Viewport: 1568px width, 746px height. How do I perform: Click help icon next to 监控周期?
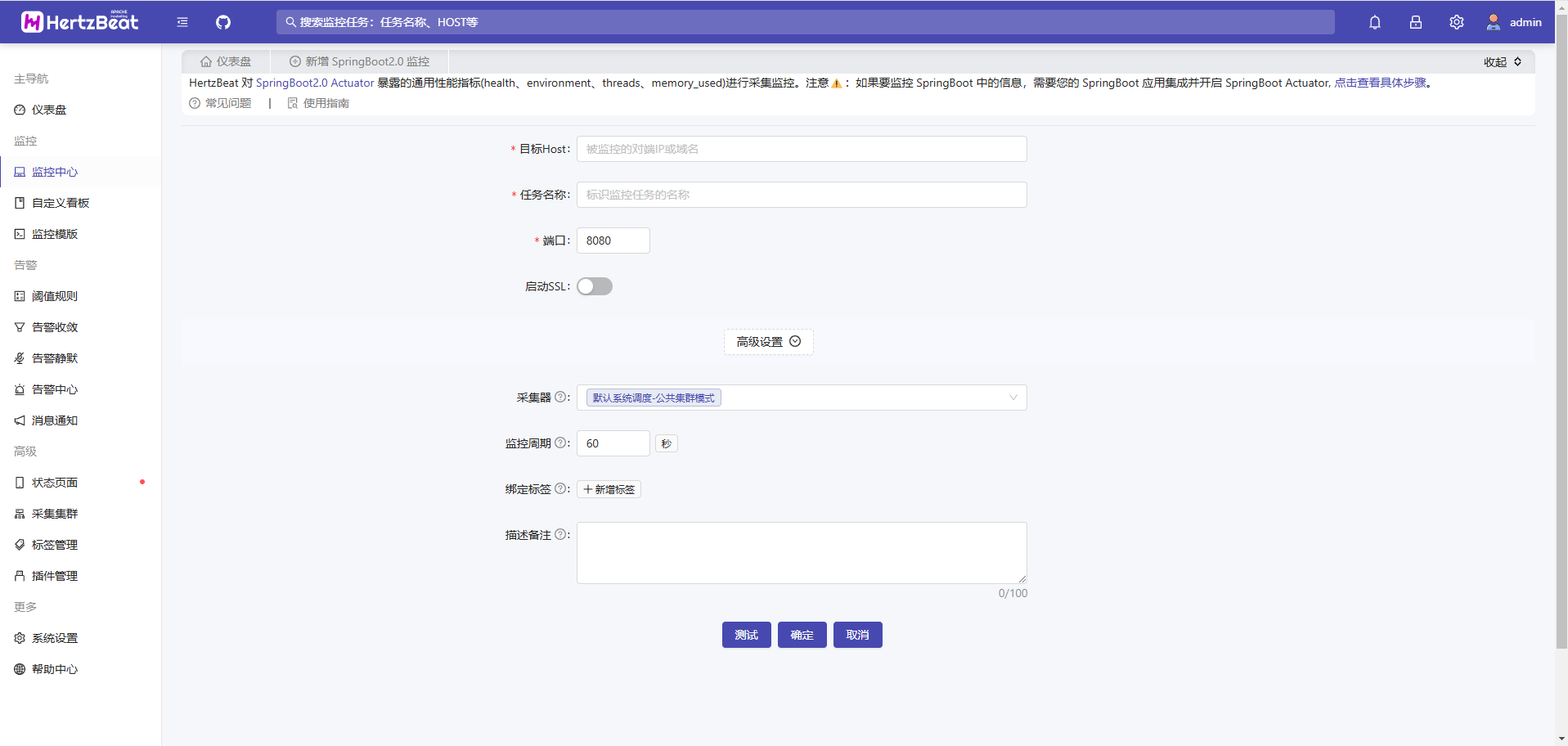561,443
